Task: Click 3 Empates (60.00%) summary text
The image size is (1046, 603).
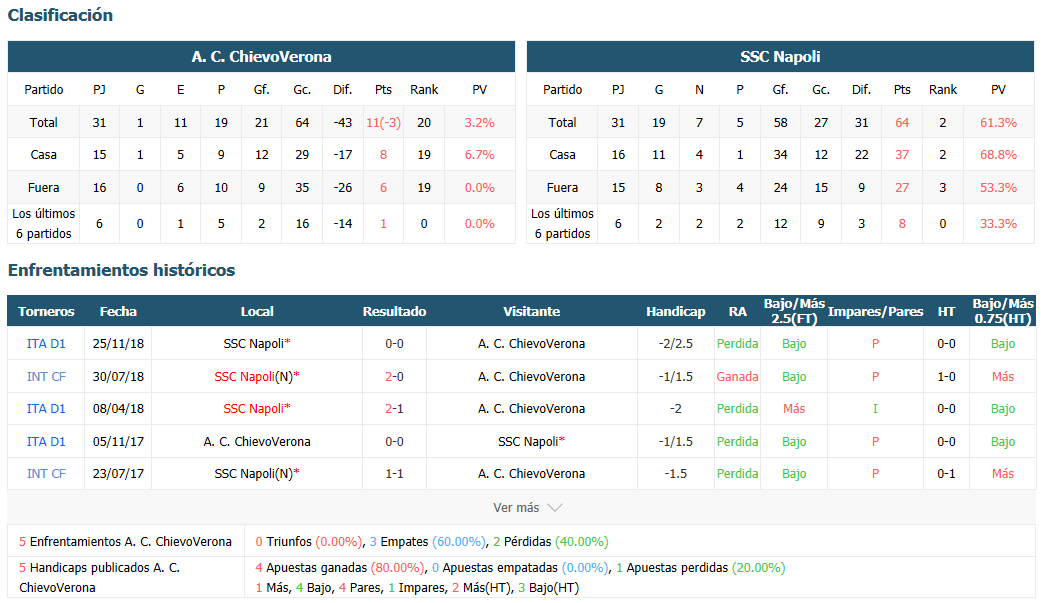Action: (x=428, y=542)
